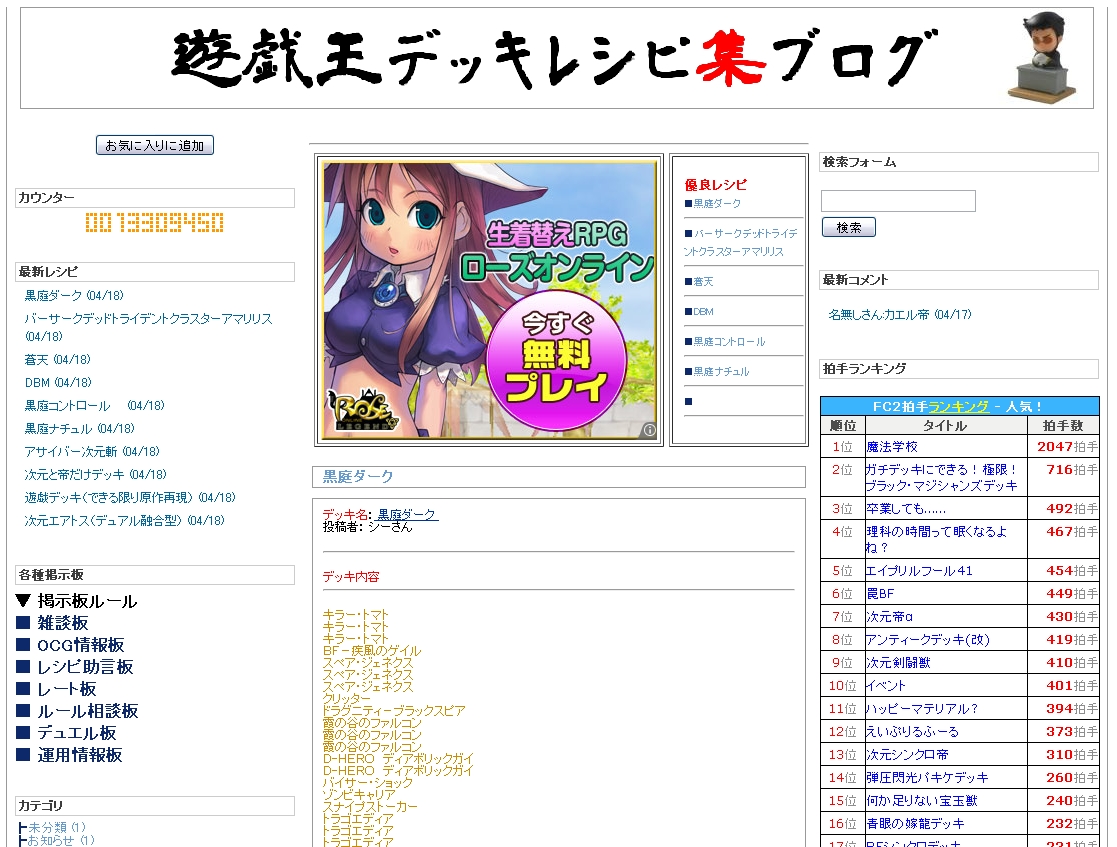Click the 2047拍手 count for rank 1
The image size is (1117, 847).
[x=1067, y=447]
